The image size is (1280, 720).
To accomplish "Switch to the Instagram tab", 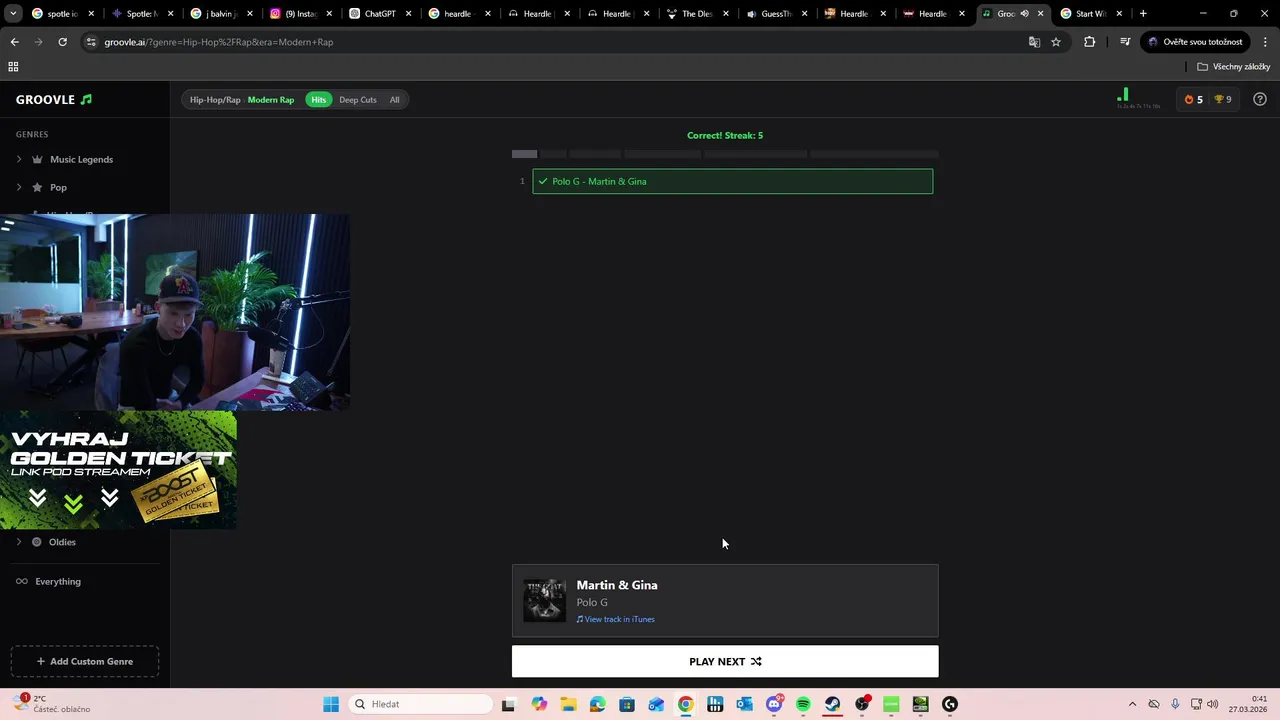I will coord(301,14).
